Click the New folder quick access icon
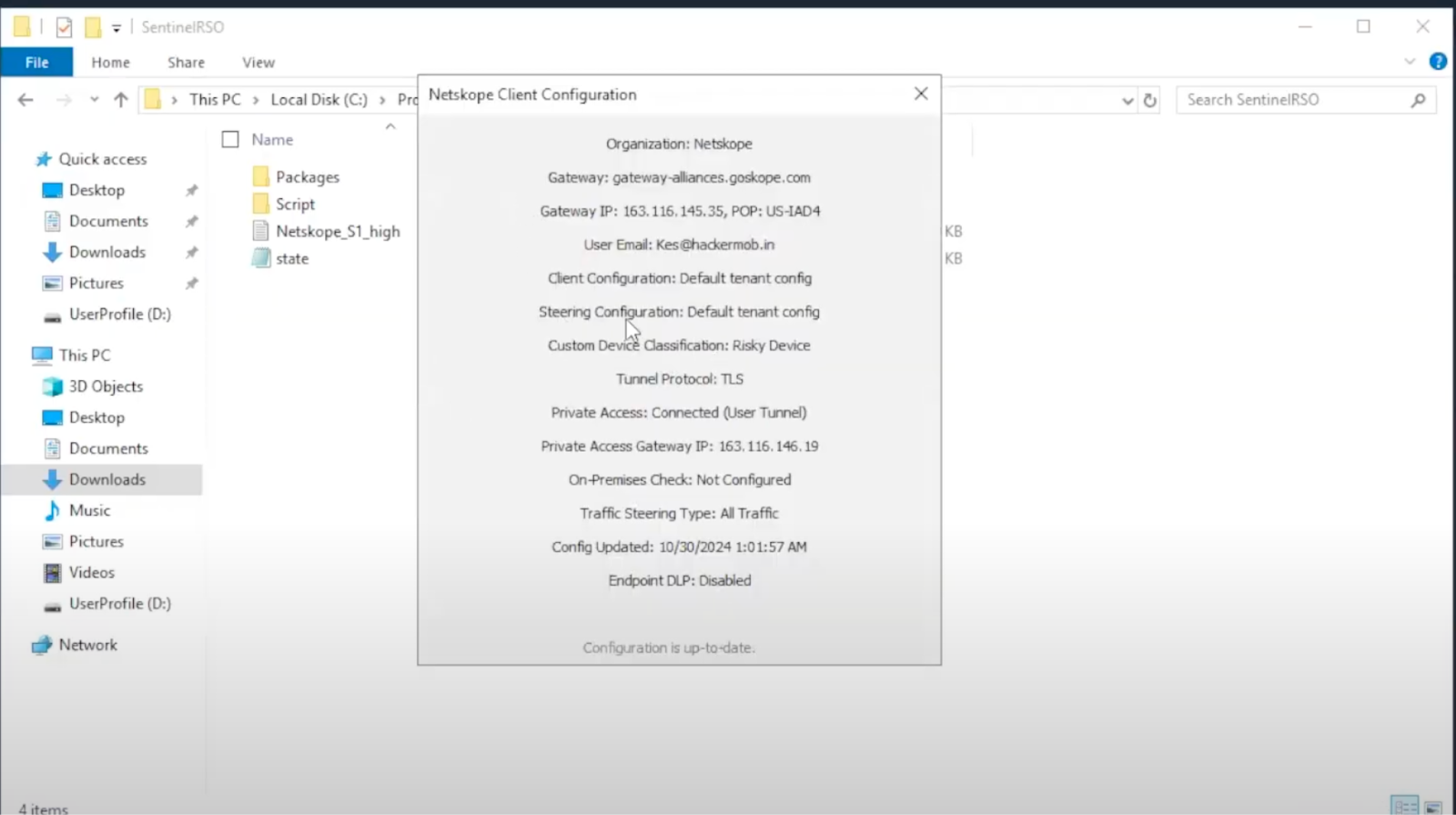 click(93, 27)
